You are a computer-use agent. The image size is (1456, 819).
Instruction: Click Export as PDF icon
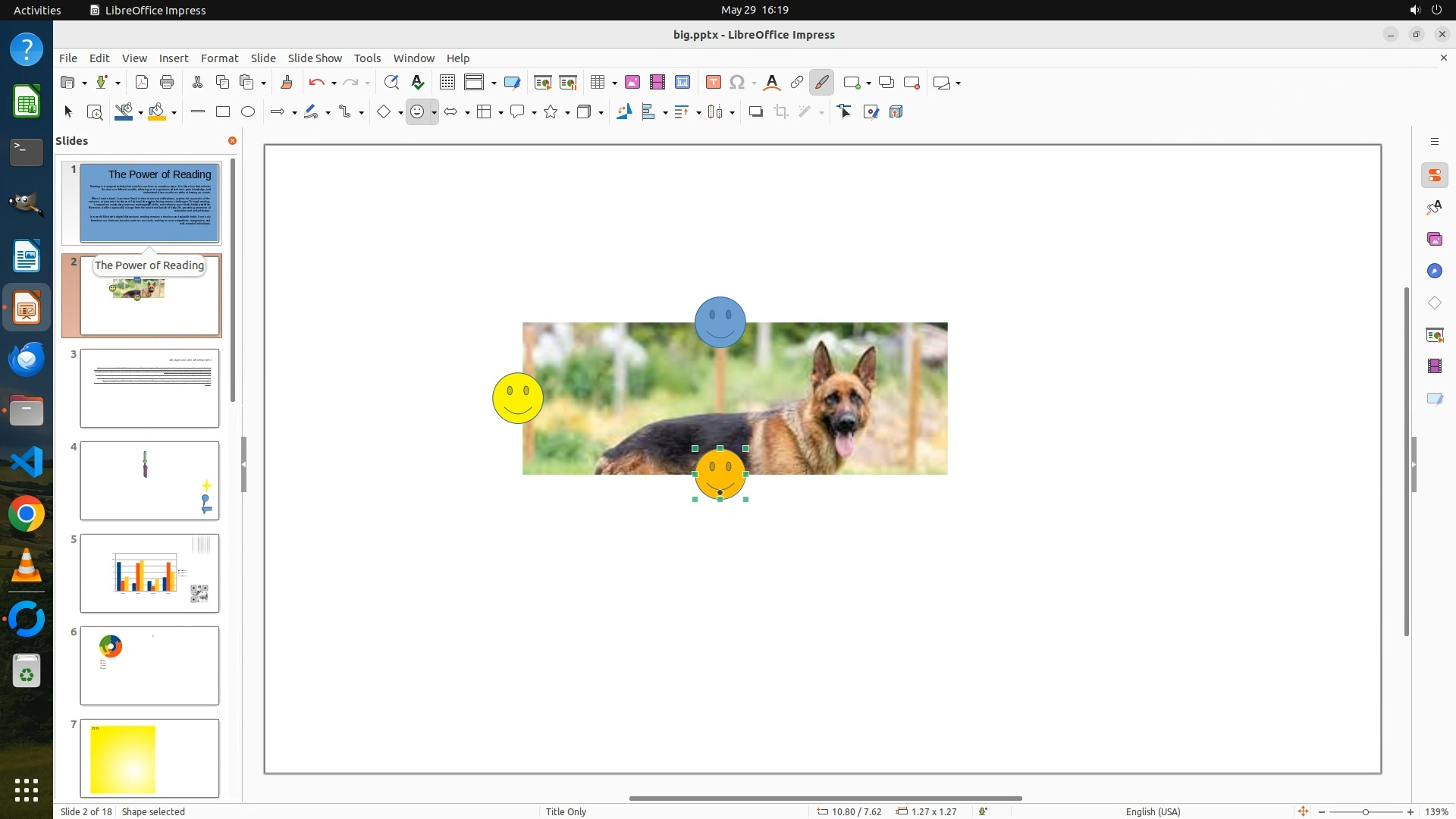click(x=141, y=83)
